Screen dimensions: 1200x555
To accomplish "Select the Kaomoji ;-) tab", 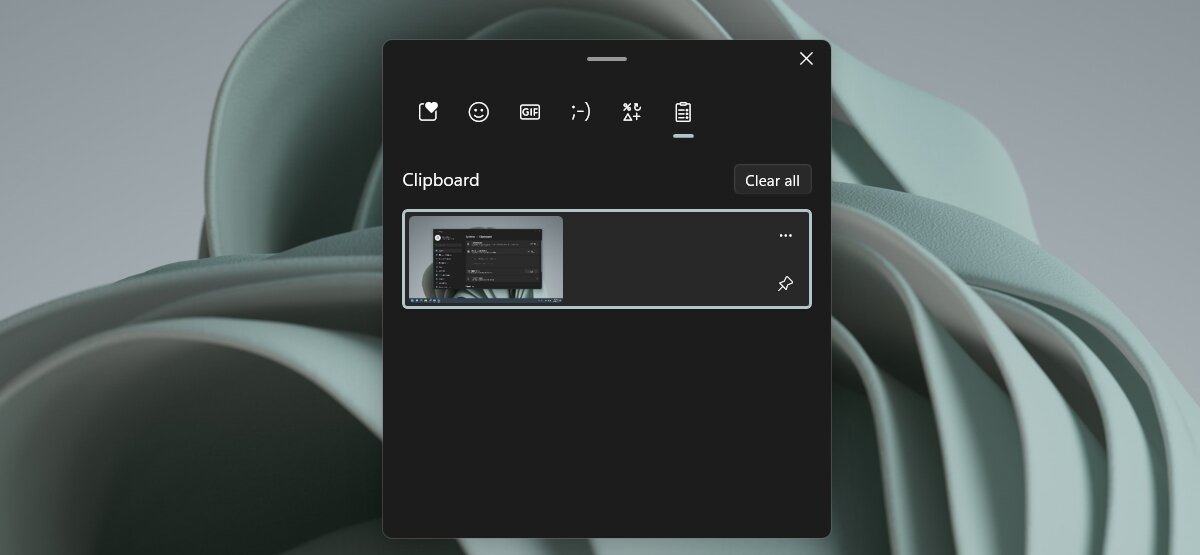I will pyautogui.click(x=581, y=112).
